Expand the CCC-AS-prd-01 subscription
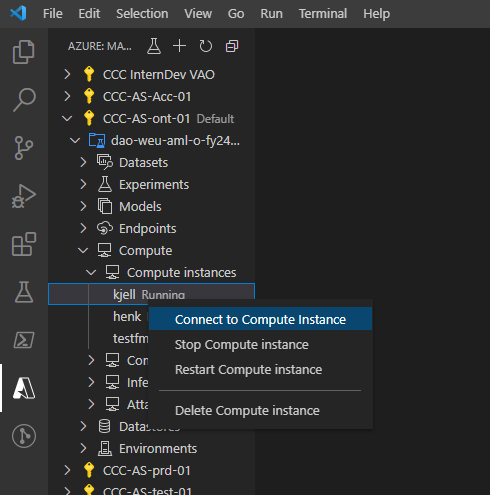This screenshot has height=495, width=490. pyautogui.click(x=67, y=470)
